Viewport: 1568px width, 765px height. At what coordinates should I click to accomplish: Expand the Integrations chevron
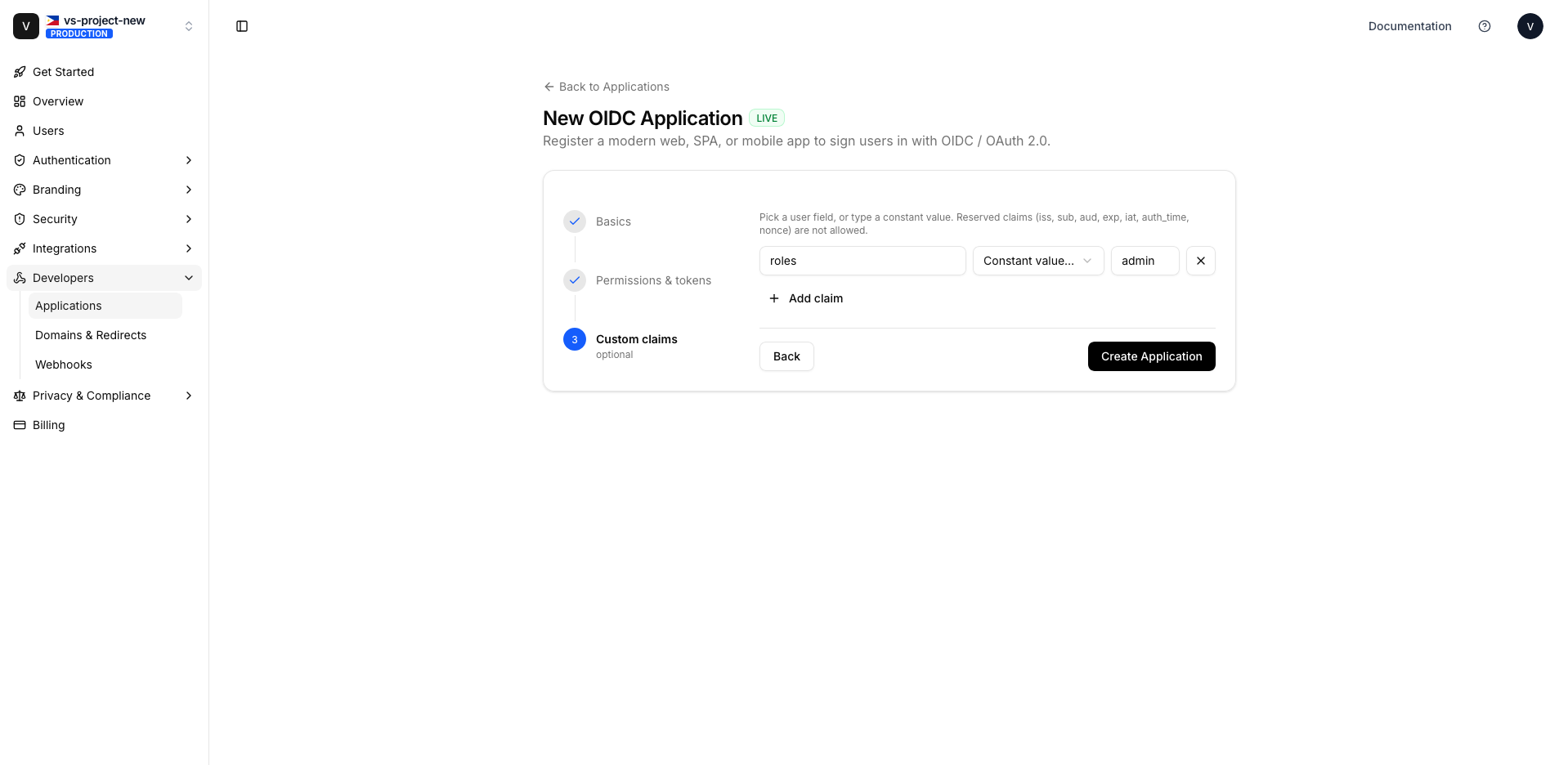(x=189, y=248)
